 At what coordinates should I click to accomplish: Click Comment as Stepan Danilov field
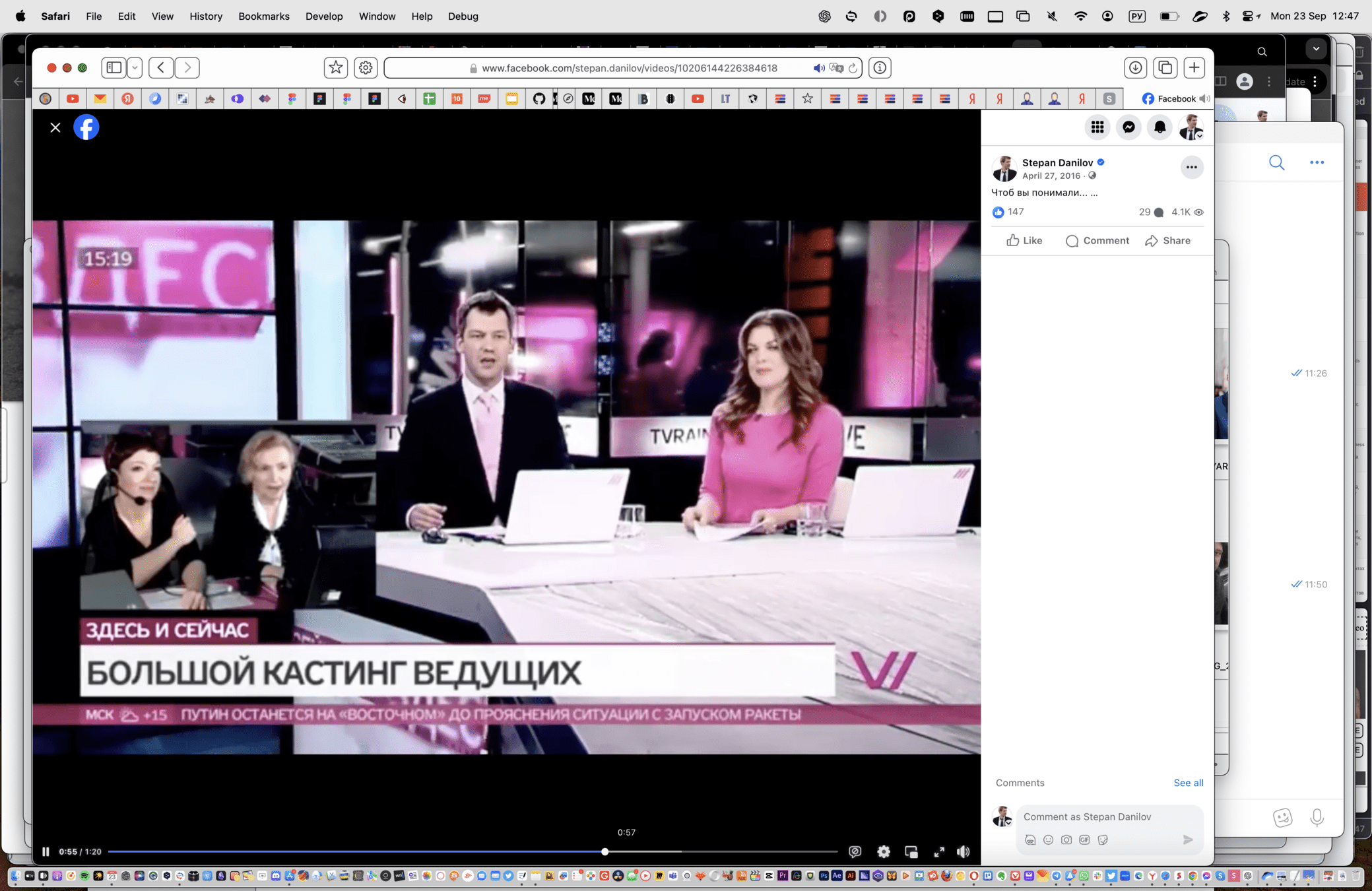click(1110, 816)
